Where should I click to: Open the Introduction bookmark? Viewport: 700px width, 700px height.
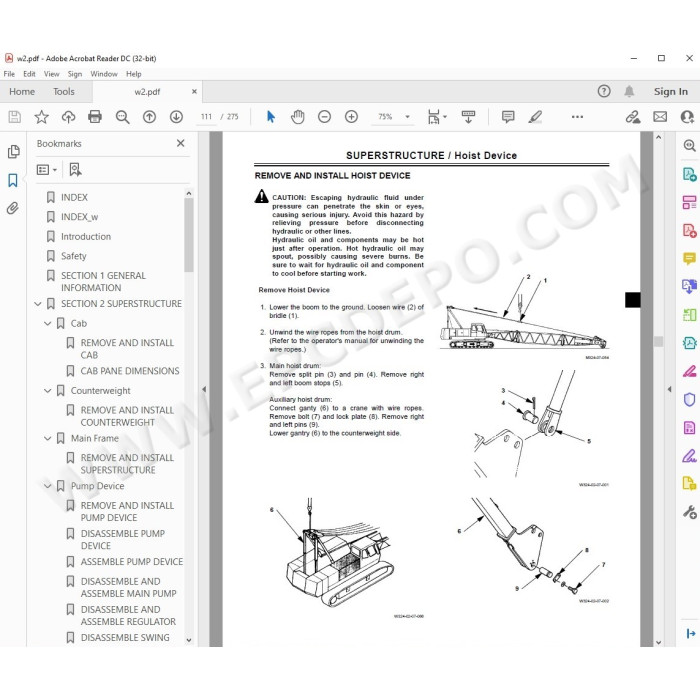click(86, 237)
